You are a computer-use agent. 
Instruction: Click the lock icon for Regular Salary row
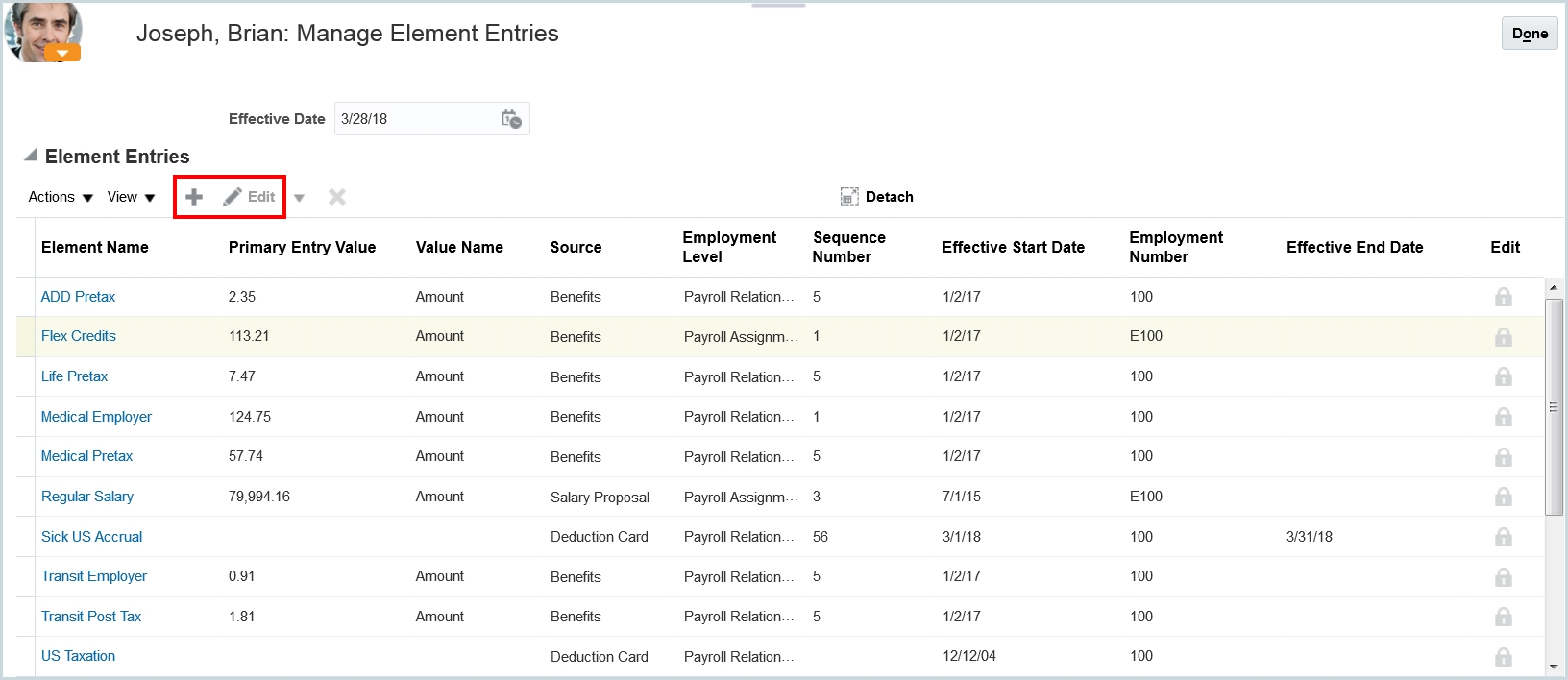click(1503, 497)
